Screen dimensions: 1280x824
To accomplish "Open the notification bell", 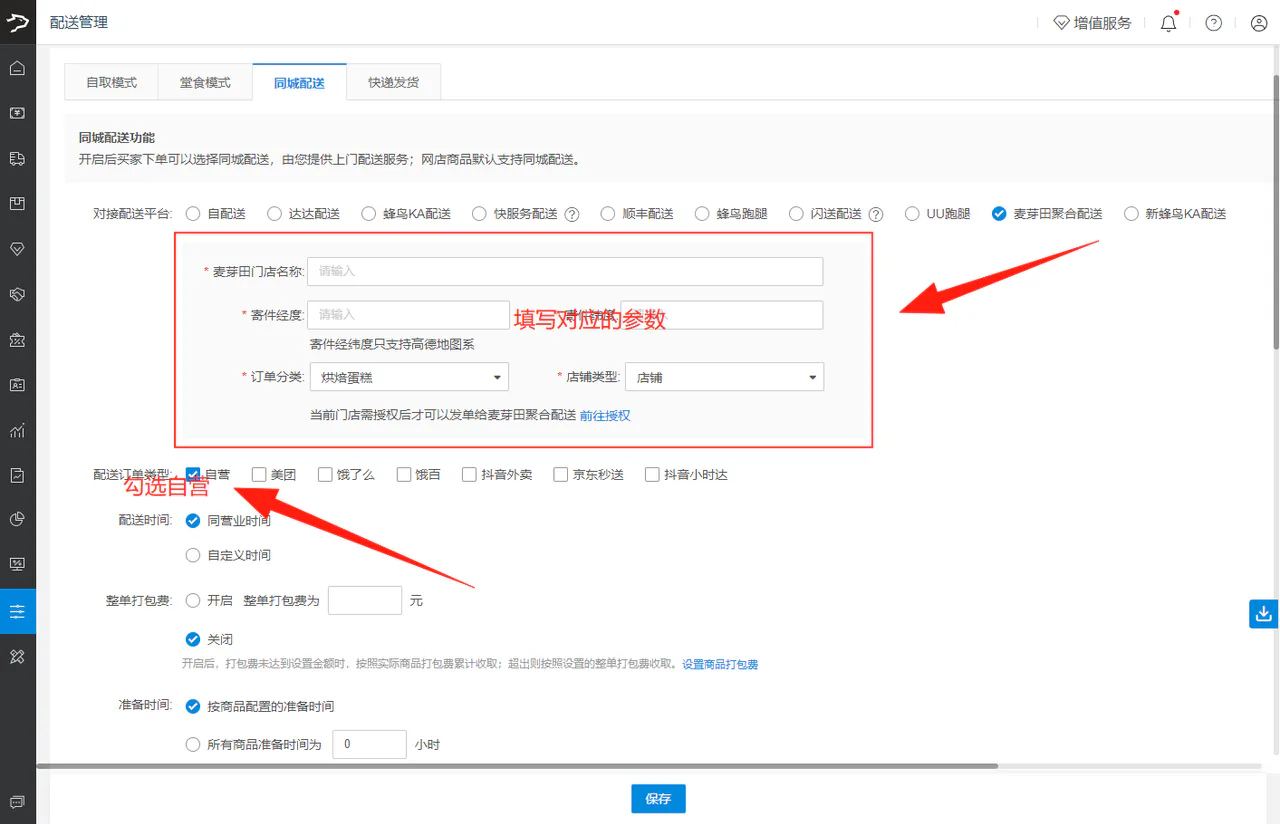I will 1168,23.
